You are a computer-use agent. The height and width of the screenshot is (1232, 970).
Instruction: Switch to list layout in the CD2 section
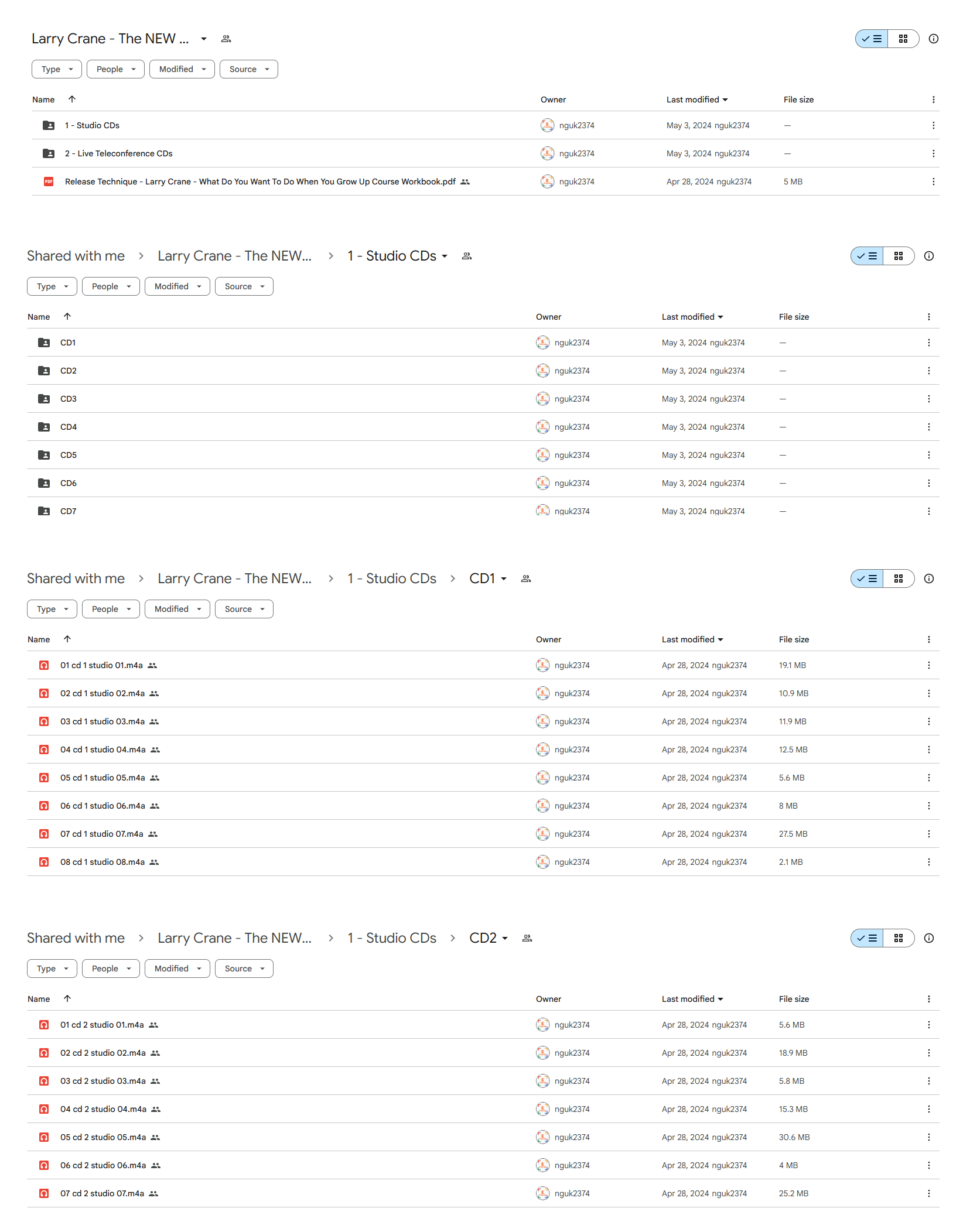click(x=867, y=938)
